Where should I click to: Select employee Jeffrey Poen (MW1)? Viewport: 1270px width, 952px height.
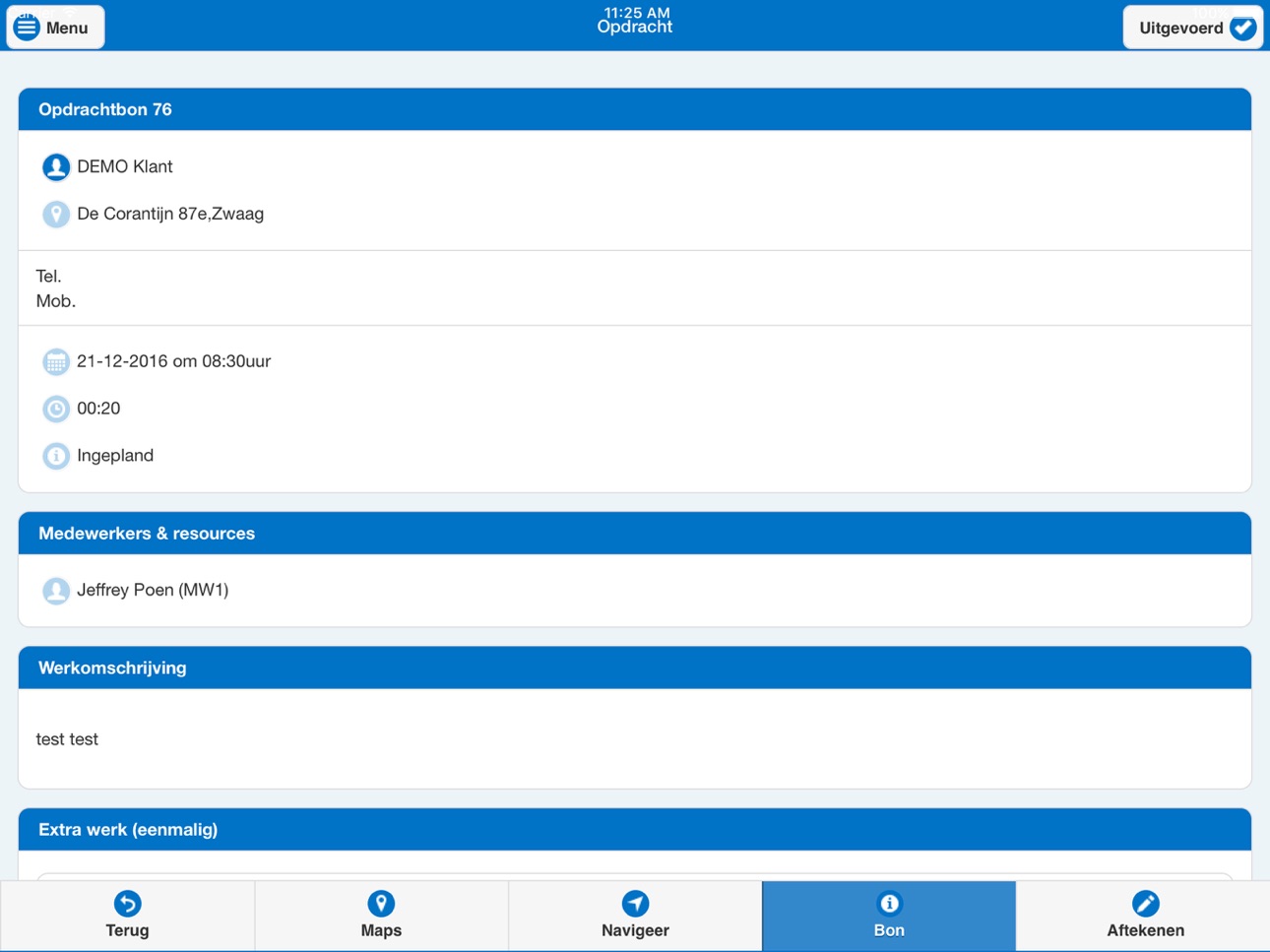[153, 590]
